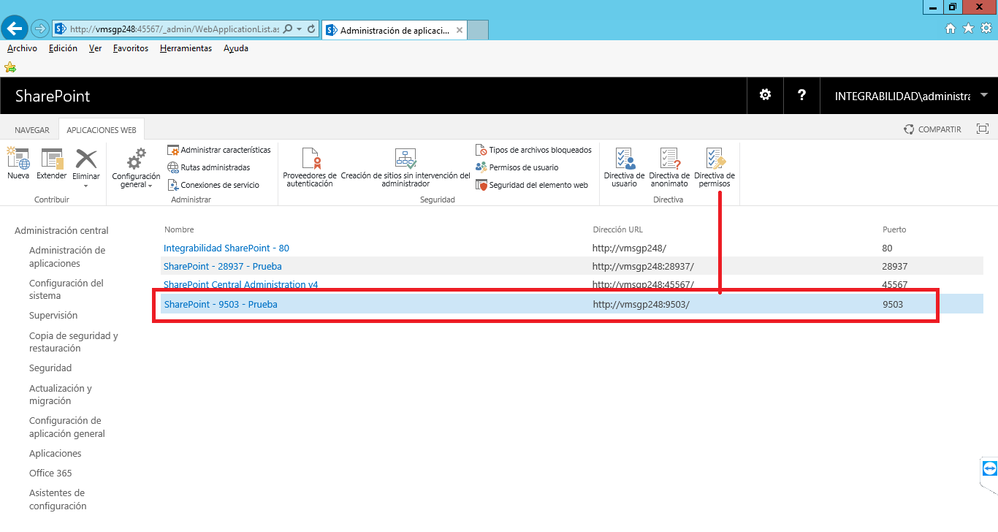998x532 pixels.
Task: Open Seguridad del elemento web
Action: [x=531, y=185]
